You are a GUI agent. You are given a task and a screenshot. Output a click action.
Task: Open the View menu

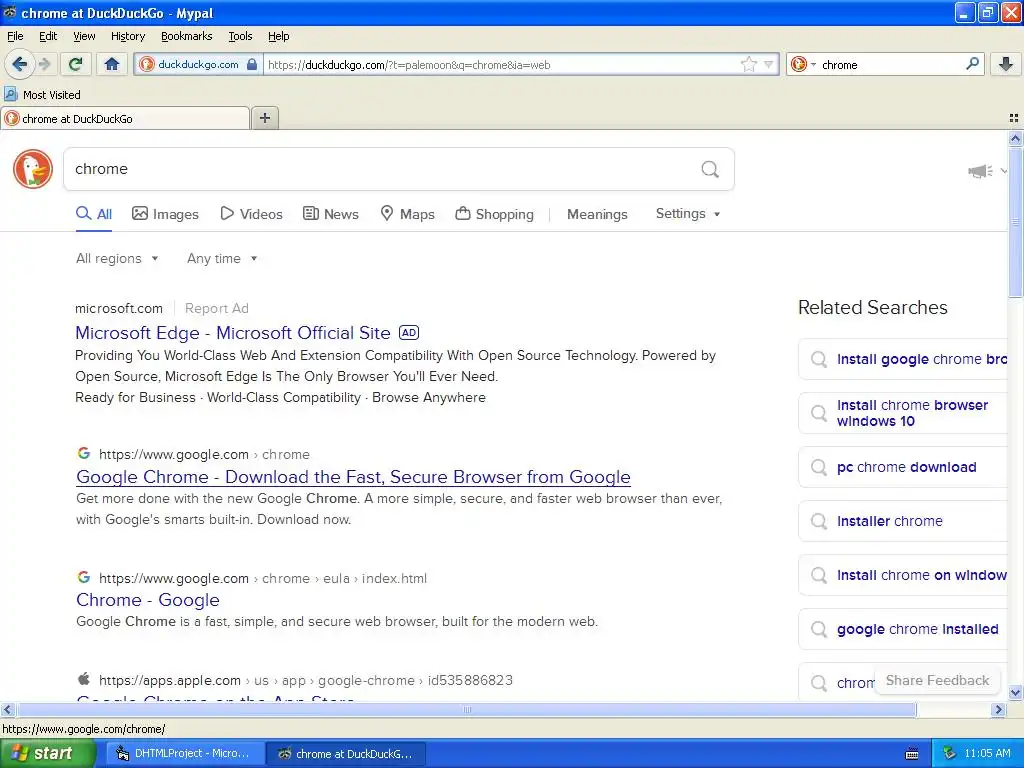[84, 36]
